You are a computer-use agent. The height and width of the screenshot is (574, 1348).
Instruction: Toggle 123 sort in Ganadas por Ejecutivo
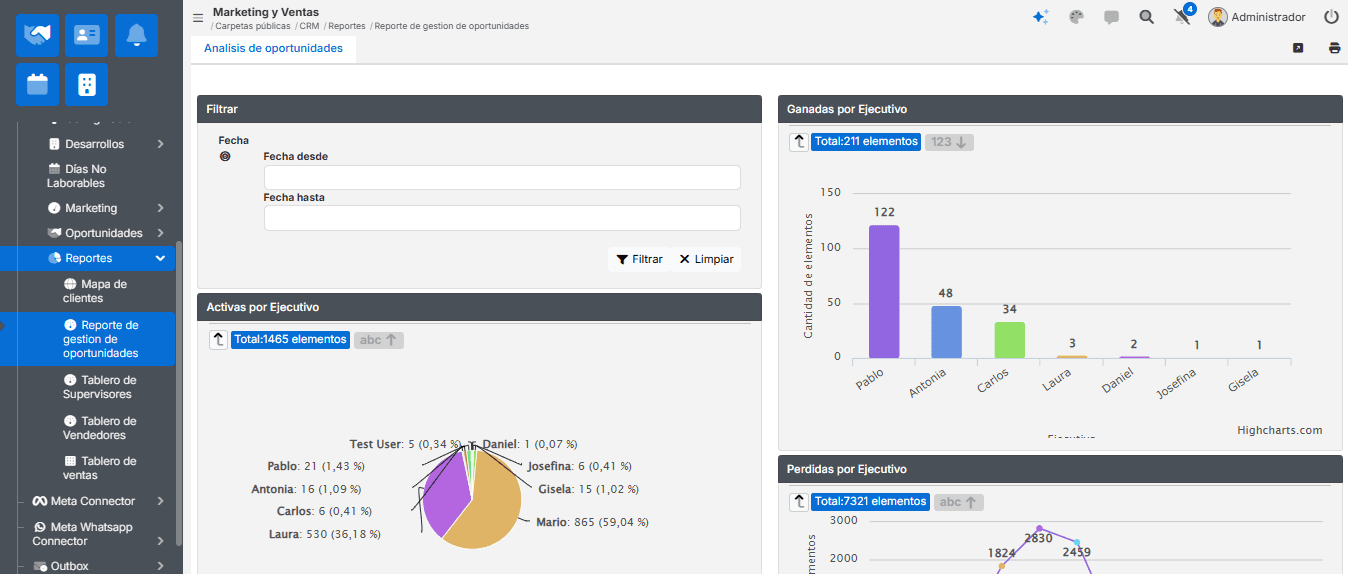[949, 142]
